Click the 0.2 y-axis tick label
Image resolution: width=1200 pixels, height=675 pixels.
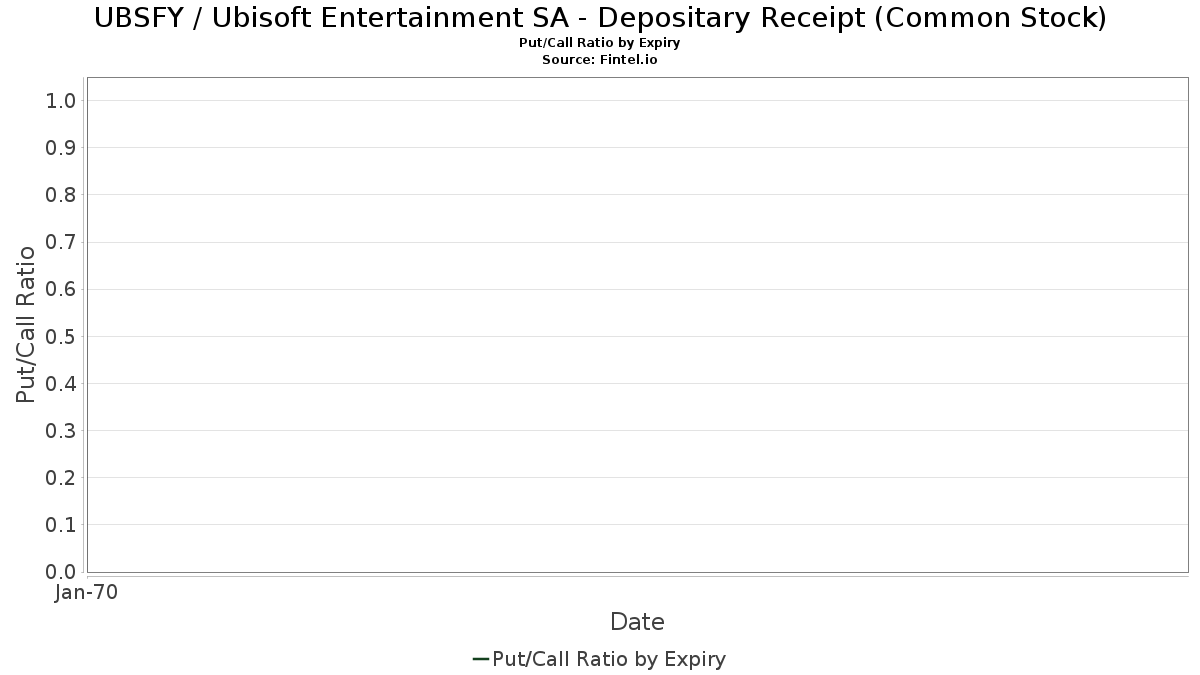tap(61, 478)
